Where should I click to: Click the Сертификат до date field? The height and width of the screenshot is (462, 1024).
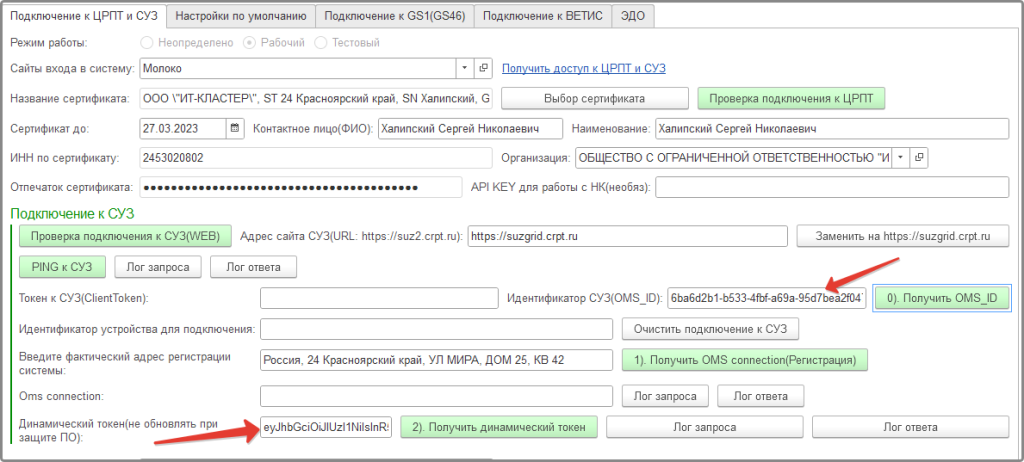(x=184, y=129)
